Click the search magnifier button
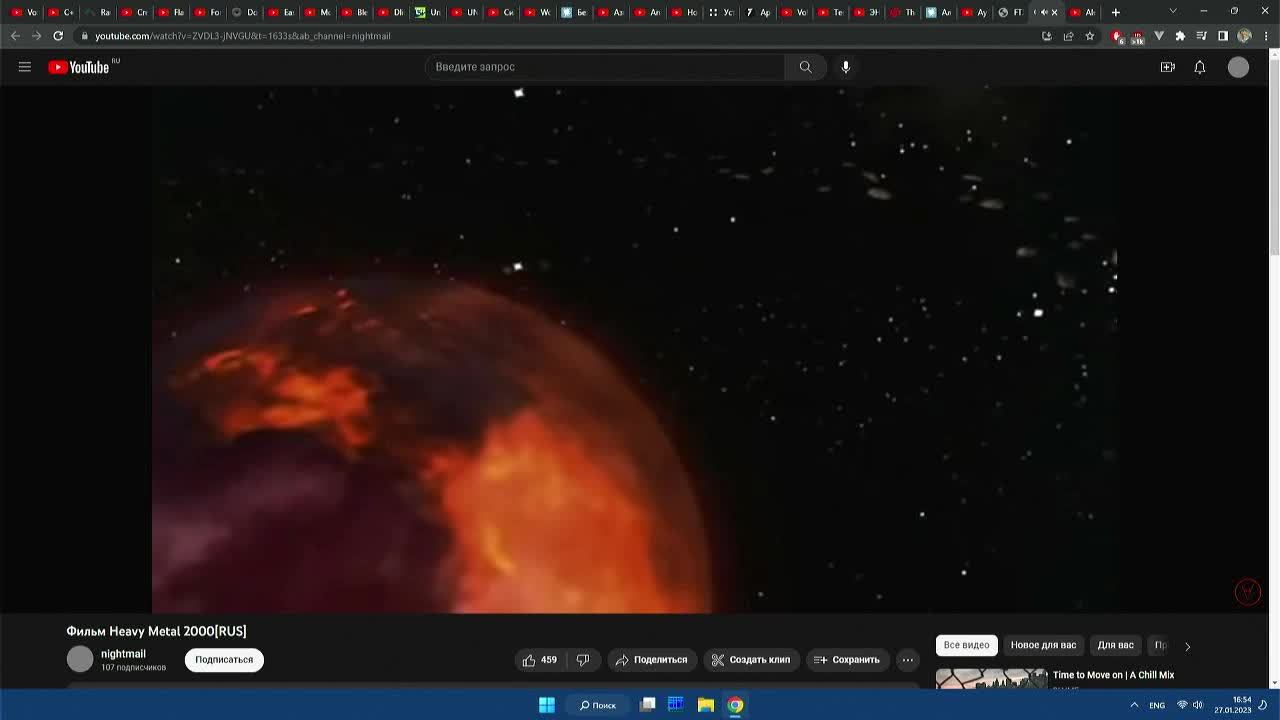This screenshot has width=1280, height=720. click(x=805, y=67)
